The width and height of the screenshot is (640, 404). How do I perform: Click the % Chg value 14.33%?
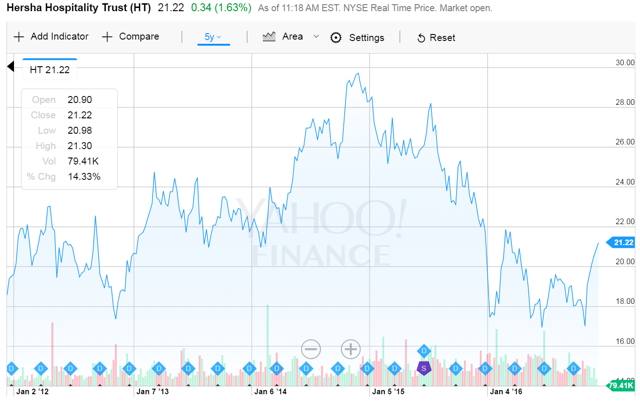click(84, 177)
